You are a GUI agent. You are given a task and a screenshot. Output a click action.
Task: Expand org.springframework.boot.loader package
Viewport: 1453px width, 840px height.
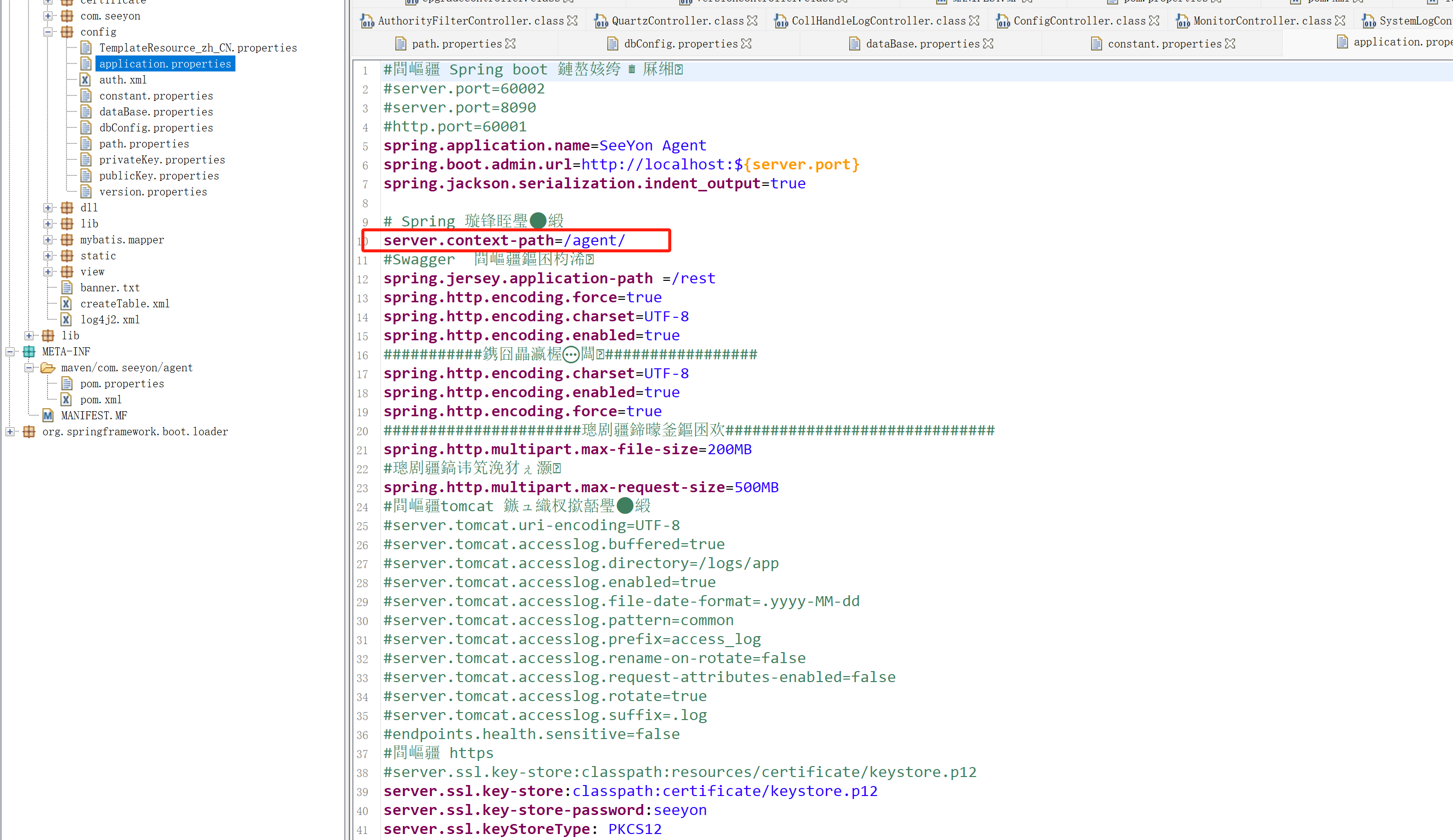coord(10,432)
